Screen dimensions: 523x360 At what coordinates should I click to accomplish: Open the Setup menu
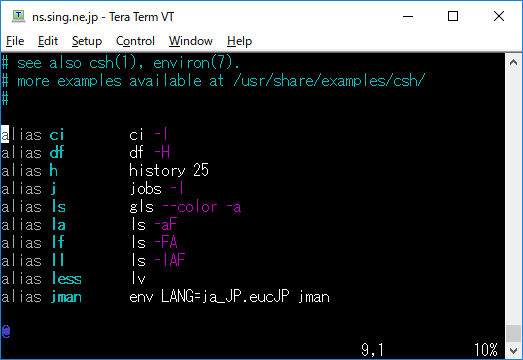[x=87, y=41]
